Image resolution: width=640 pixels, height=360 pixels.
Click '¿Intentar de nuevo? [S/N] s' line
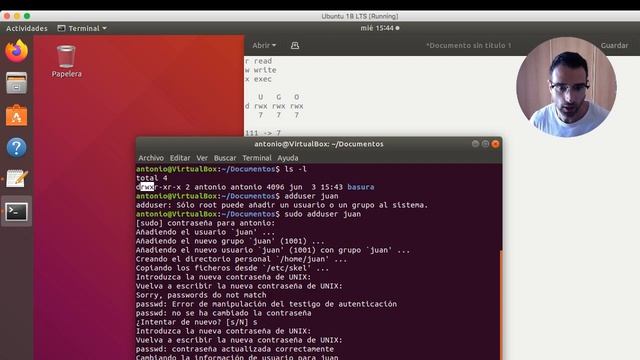coord(197,322)
